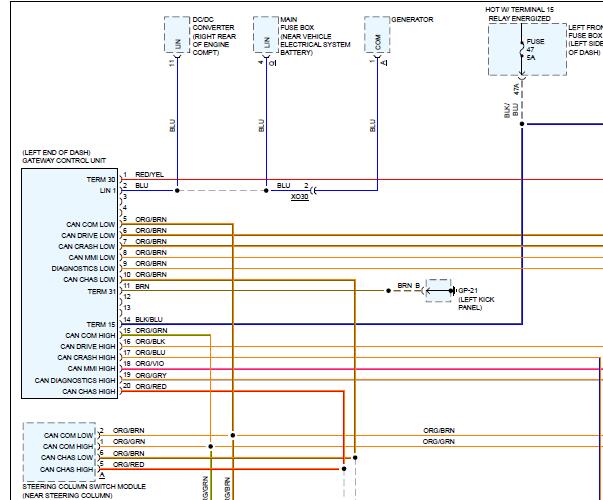
Task: Click BLU wire label at gateway pin 2
Action: click(x=142, y=186)
